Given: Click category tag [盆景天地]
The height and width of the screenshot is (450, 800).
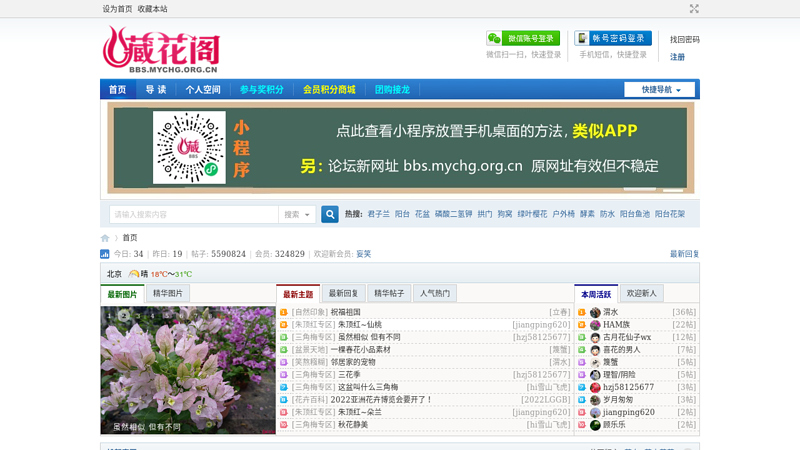Looking at the screenshot, I should (310, 349).
